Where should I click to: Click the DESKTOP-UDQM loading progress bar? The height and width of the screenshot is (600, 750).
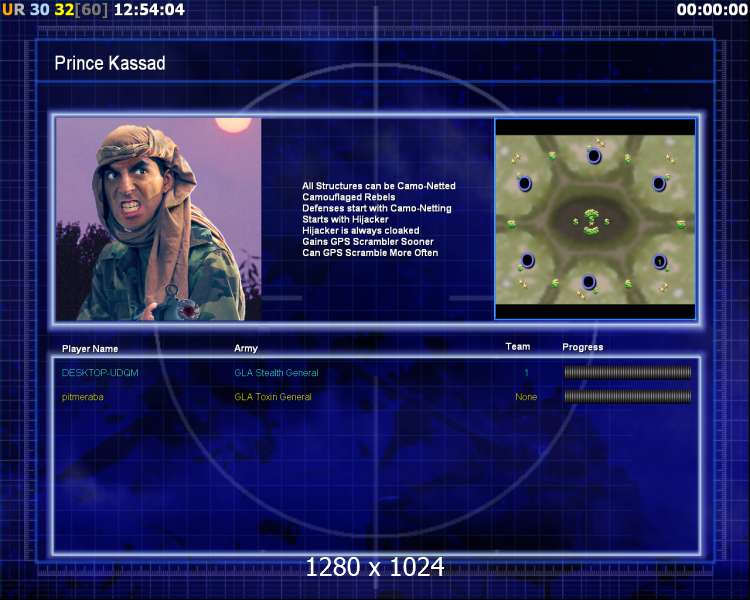coord(628,372)
